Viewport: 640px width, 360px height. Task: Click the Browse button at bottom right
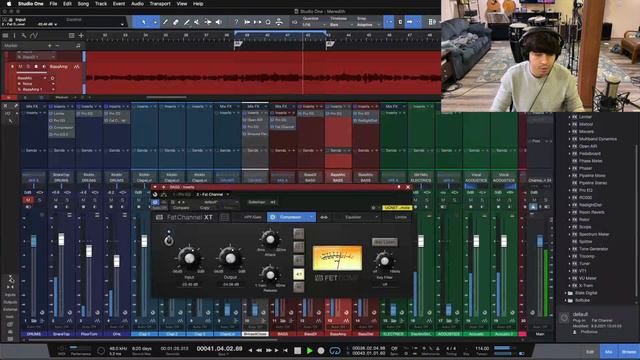629,351
